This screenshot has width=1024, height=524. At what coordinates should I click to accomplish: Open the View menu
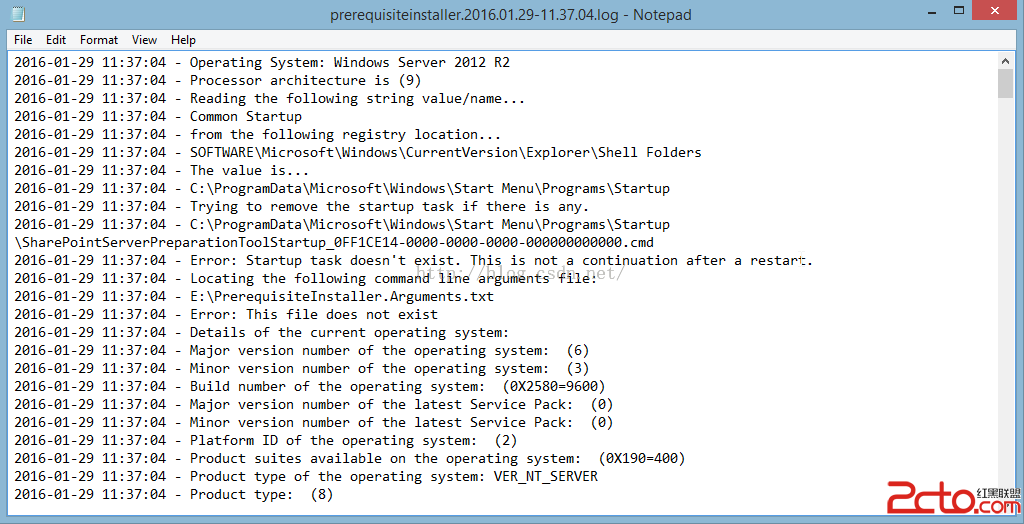click(x=144, y=40)
